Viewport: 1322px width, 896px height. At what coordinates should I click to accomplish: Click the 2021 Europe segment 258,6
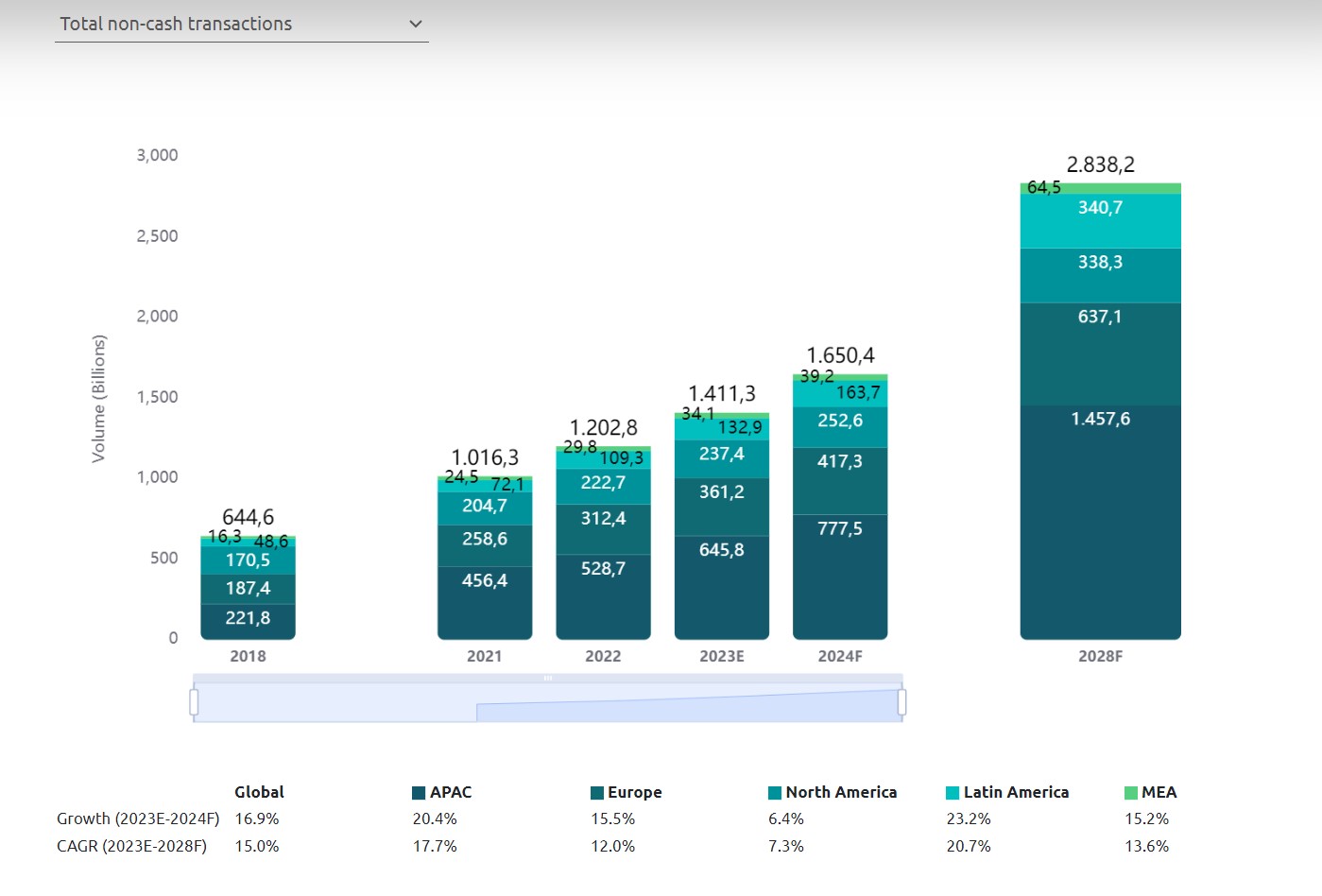[x=485, y=545]
